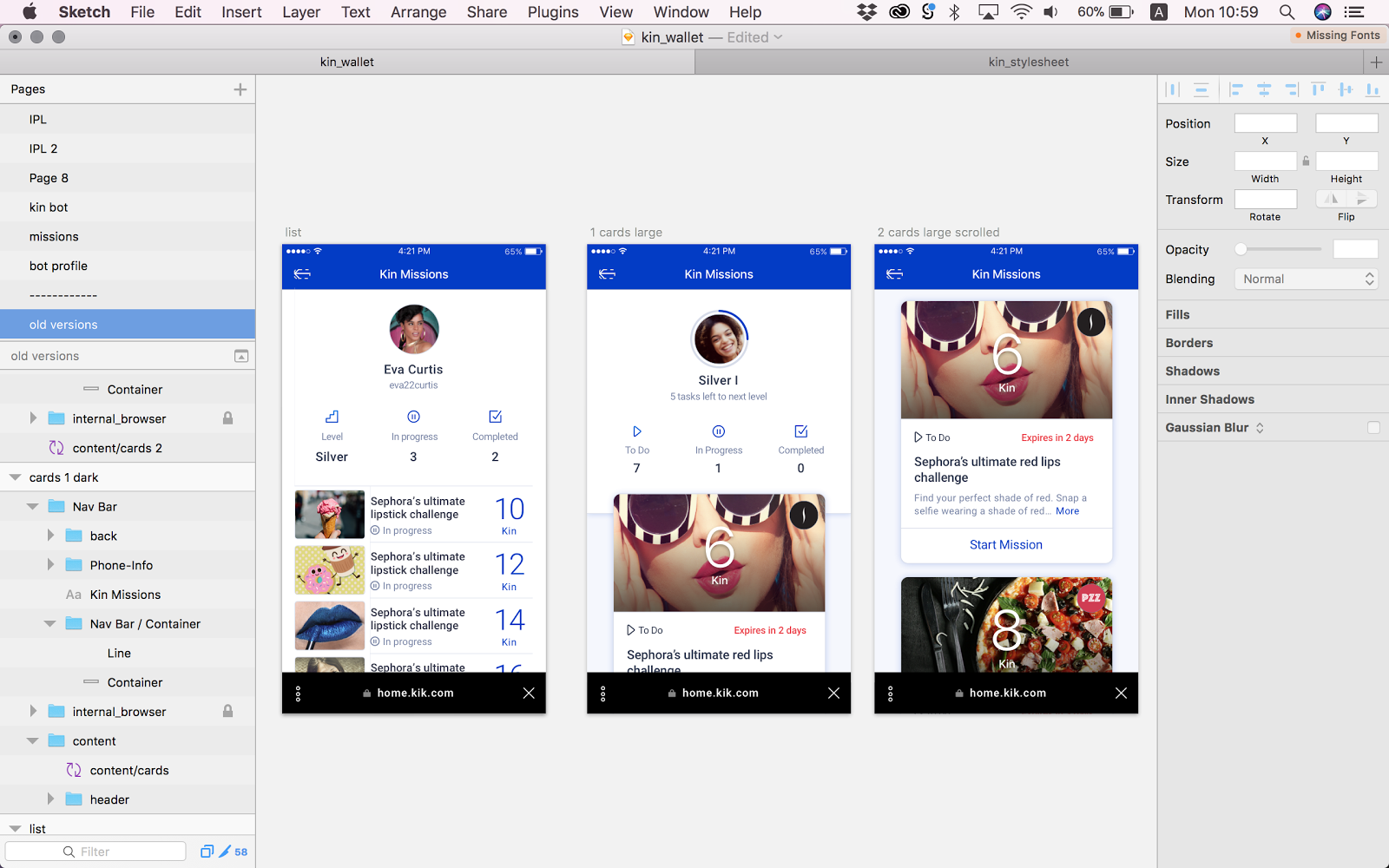Select the 'Kin Missions' text layer
Viewport: 1389px width, 868px height.
128,595
